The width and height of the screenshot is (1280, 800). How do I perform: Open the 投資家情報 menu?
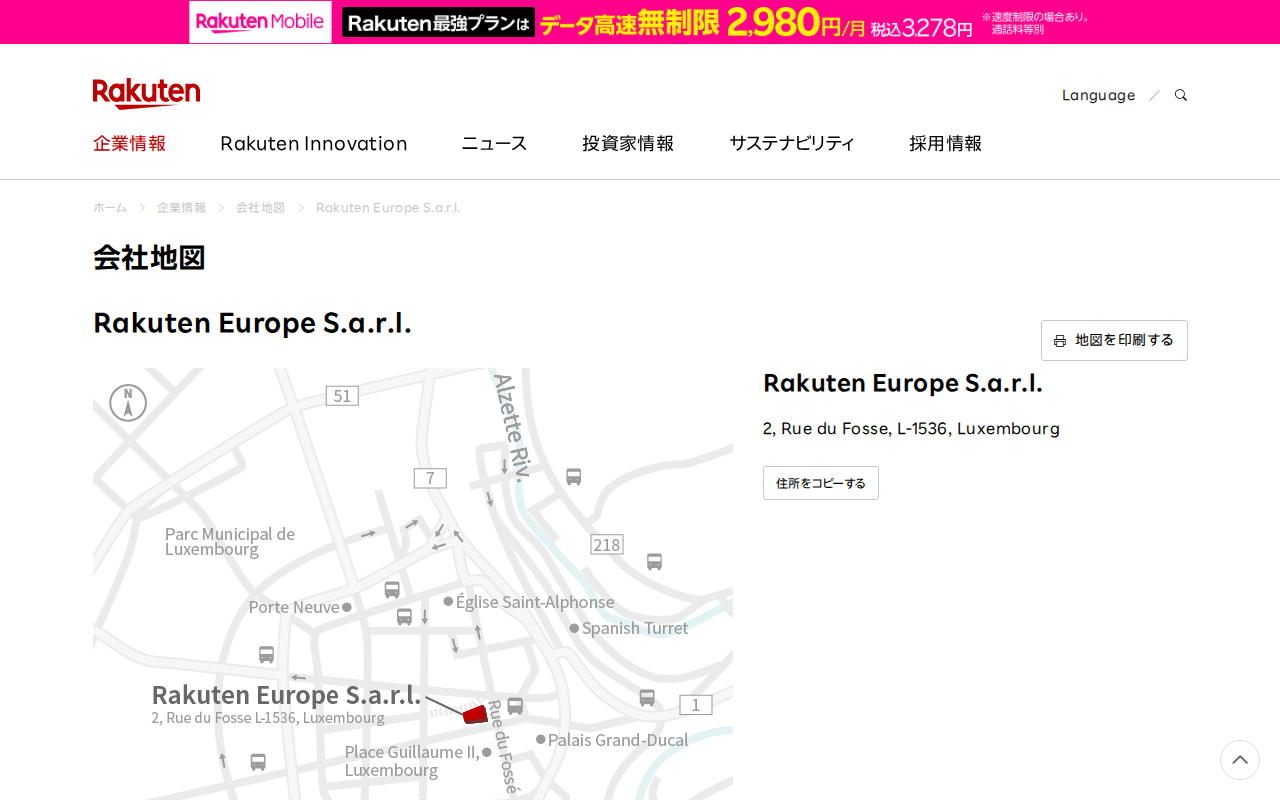point(628,143)
